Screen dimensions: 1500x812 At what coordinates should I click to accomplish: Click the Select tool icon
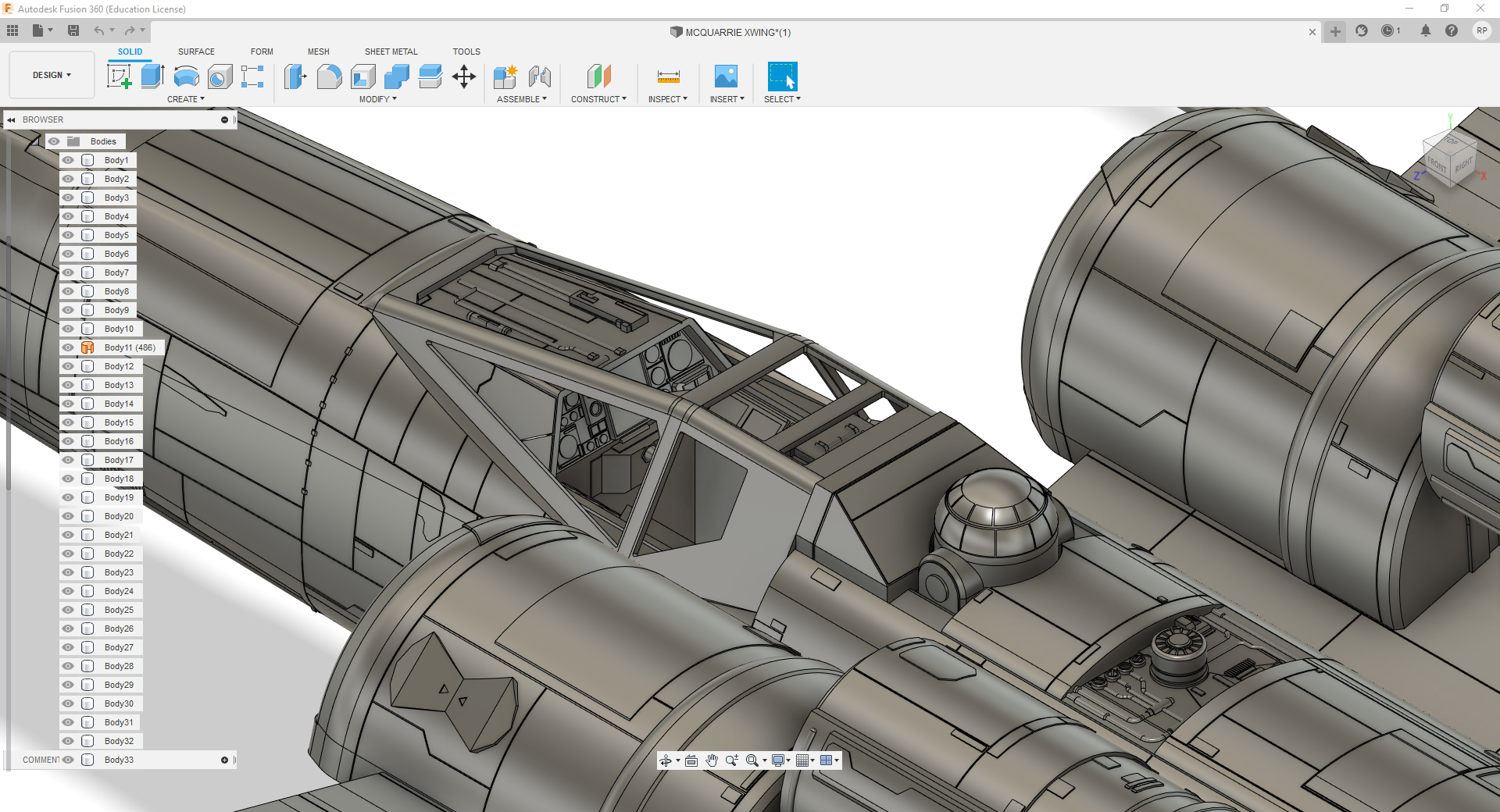pos(782,77)
